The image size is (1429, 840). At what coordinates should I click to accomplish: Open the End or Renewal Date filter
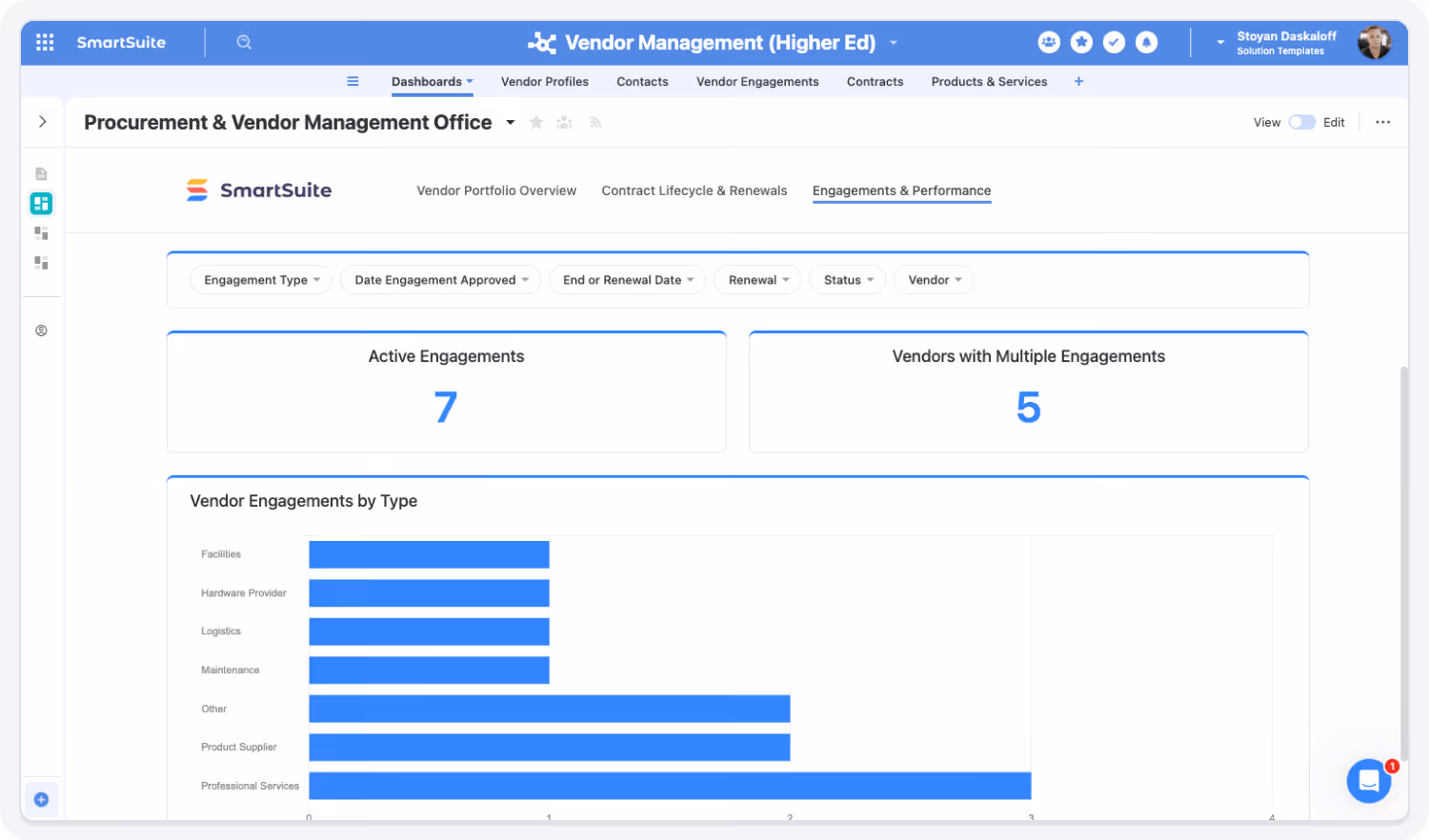(x=628, y=280)
